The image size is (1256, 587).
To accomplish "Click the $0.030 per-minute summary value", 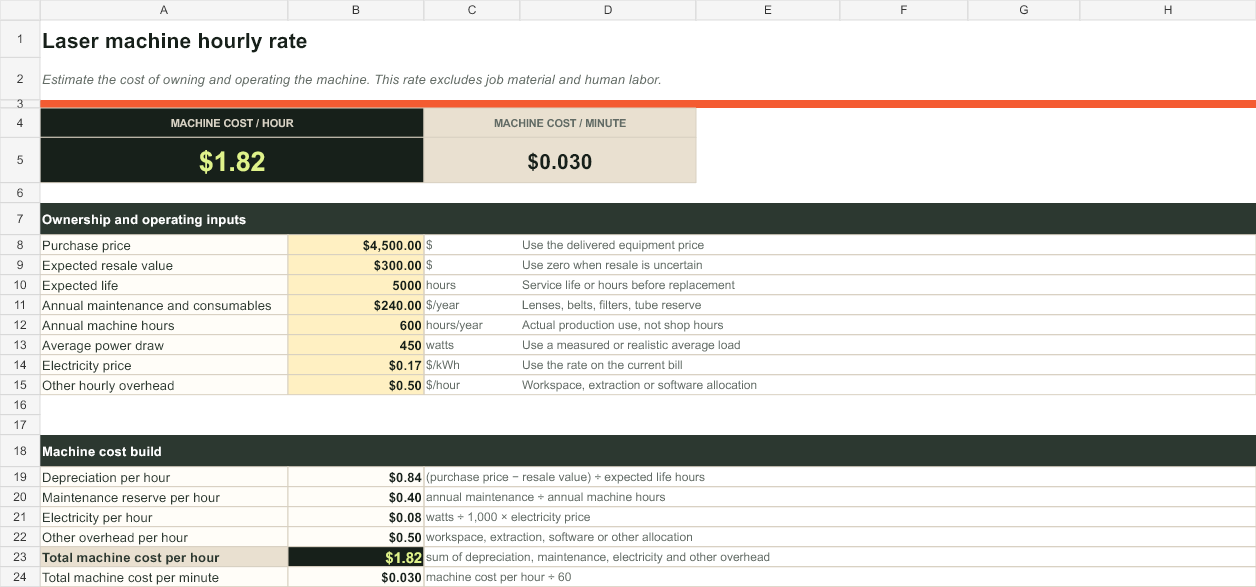I will click(x=560, y=161).
